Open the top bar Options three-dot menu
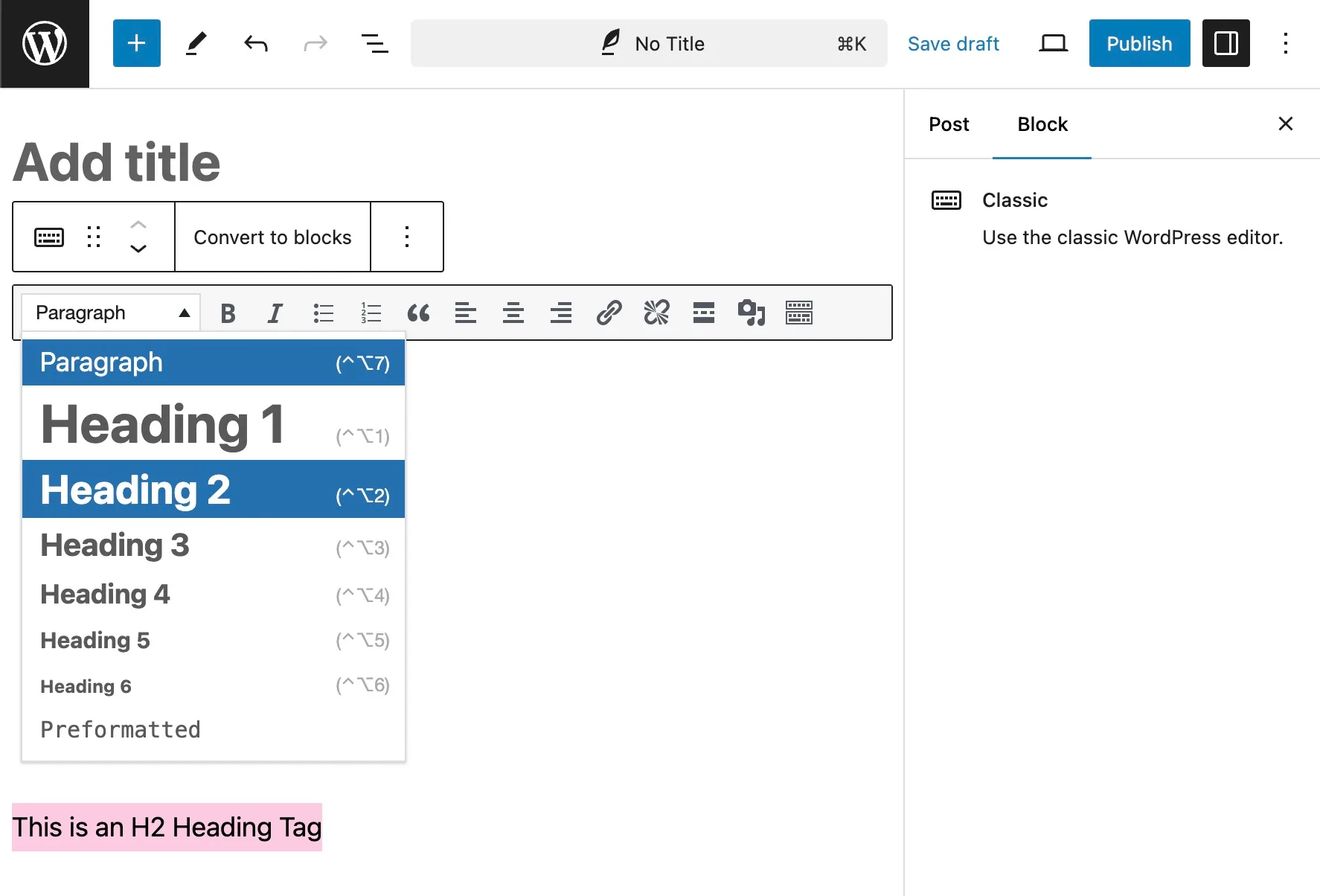Viewport: 1320px width, 896px height. tap(1286, 43)
